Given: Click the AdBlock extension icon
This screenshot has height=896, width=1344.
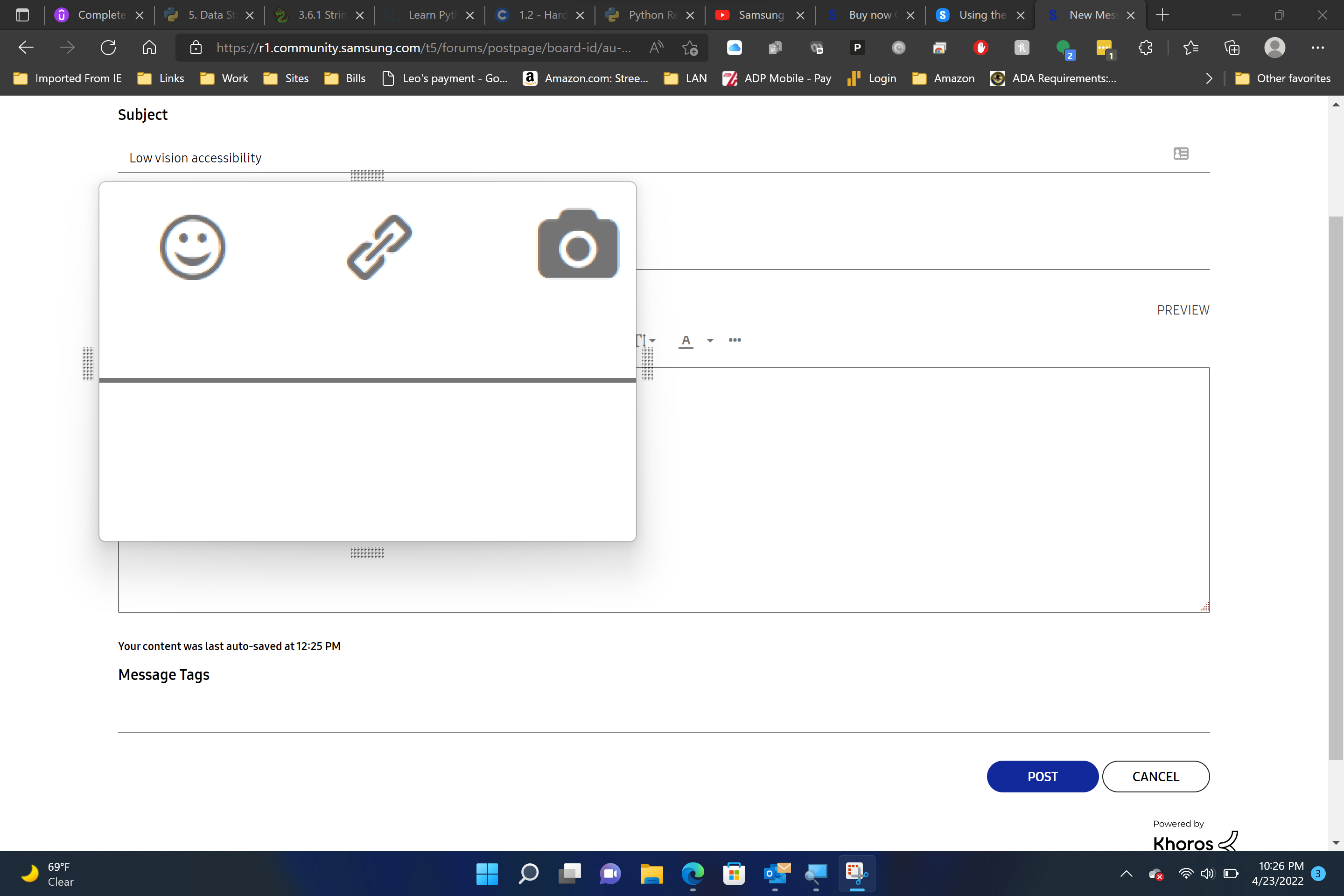Looking at the screenshot, I should pyautogui.click(x=980, y=48).
